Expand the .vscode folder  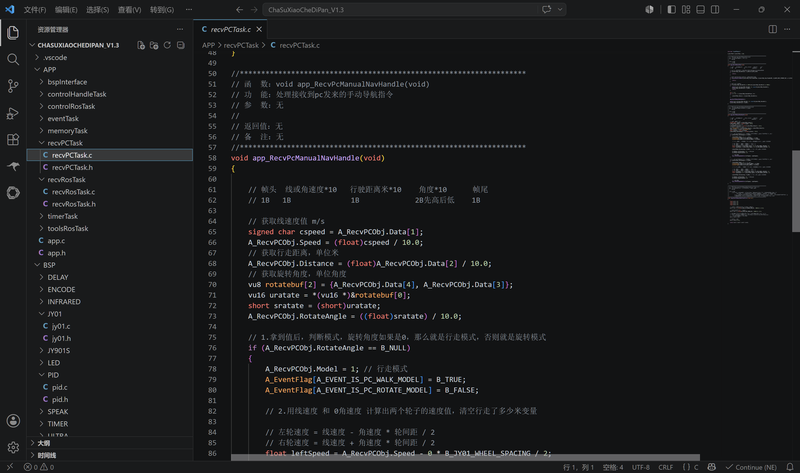pyautogui.click(x=110, y=58)
